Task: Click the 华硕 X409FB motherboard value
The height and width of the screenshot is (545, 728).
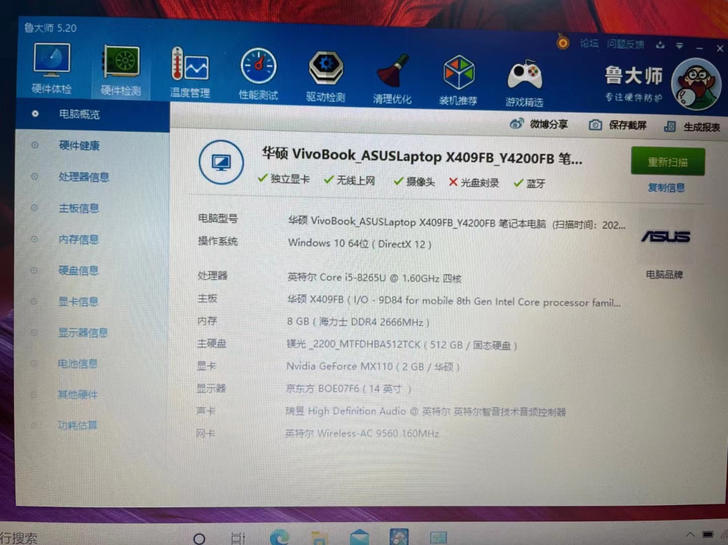Action: tap(454, 301)
